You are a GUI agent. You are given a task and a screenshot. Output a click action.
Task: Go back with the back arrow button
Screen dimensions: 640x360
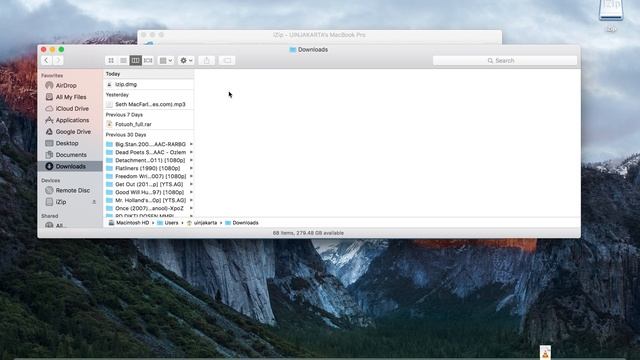[x=46, y=60]
